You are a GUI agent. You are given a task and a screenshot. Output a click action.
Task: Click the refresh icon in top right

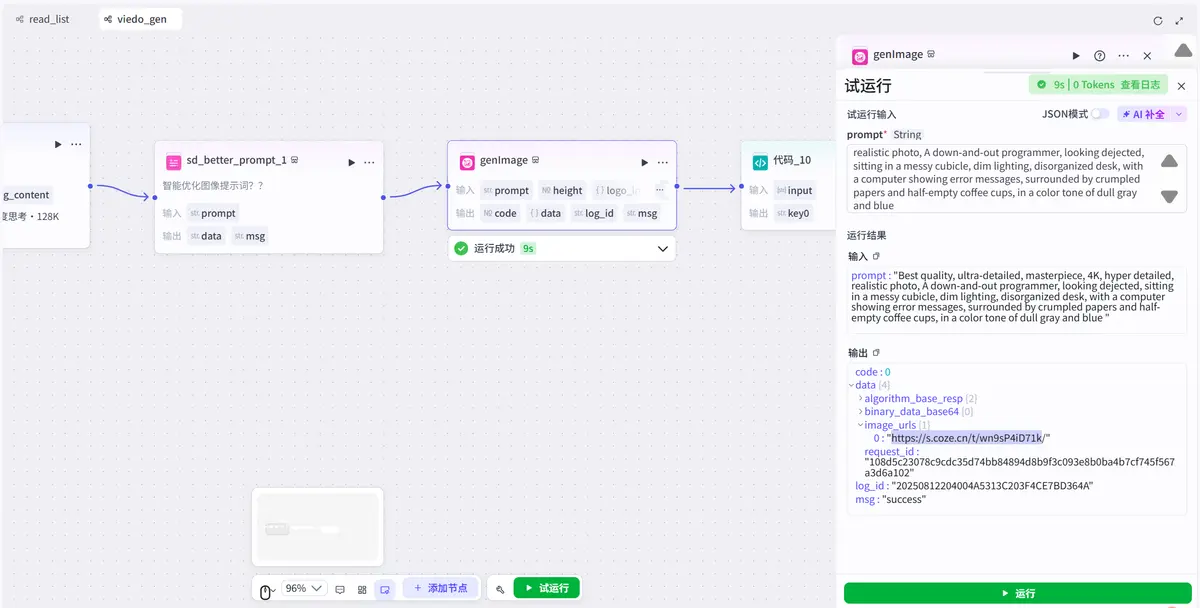(1158, 20)
